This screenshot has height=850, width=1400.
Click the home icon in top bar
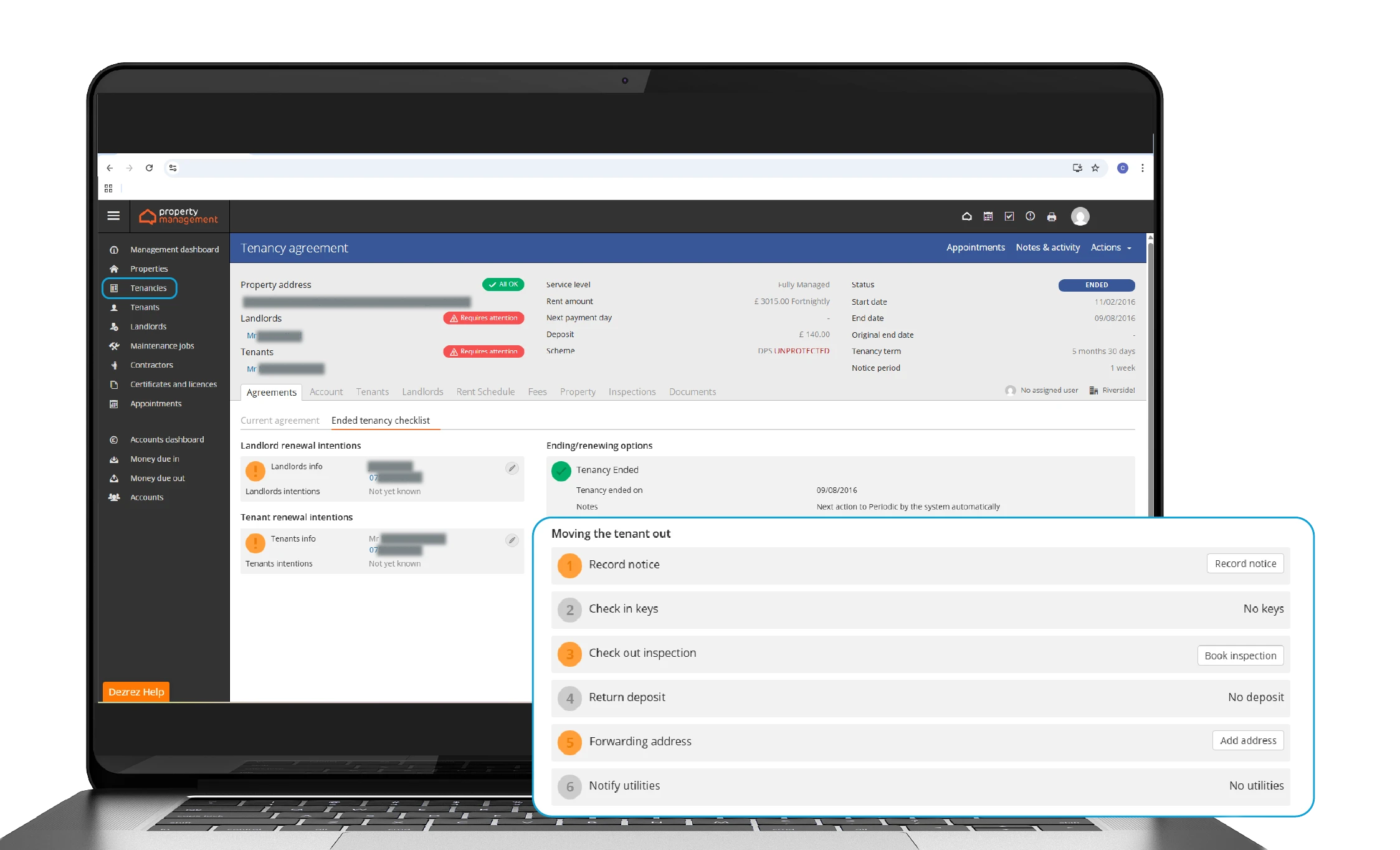tap(967, 216)
